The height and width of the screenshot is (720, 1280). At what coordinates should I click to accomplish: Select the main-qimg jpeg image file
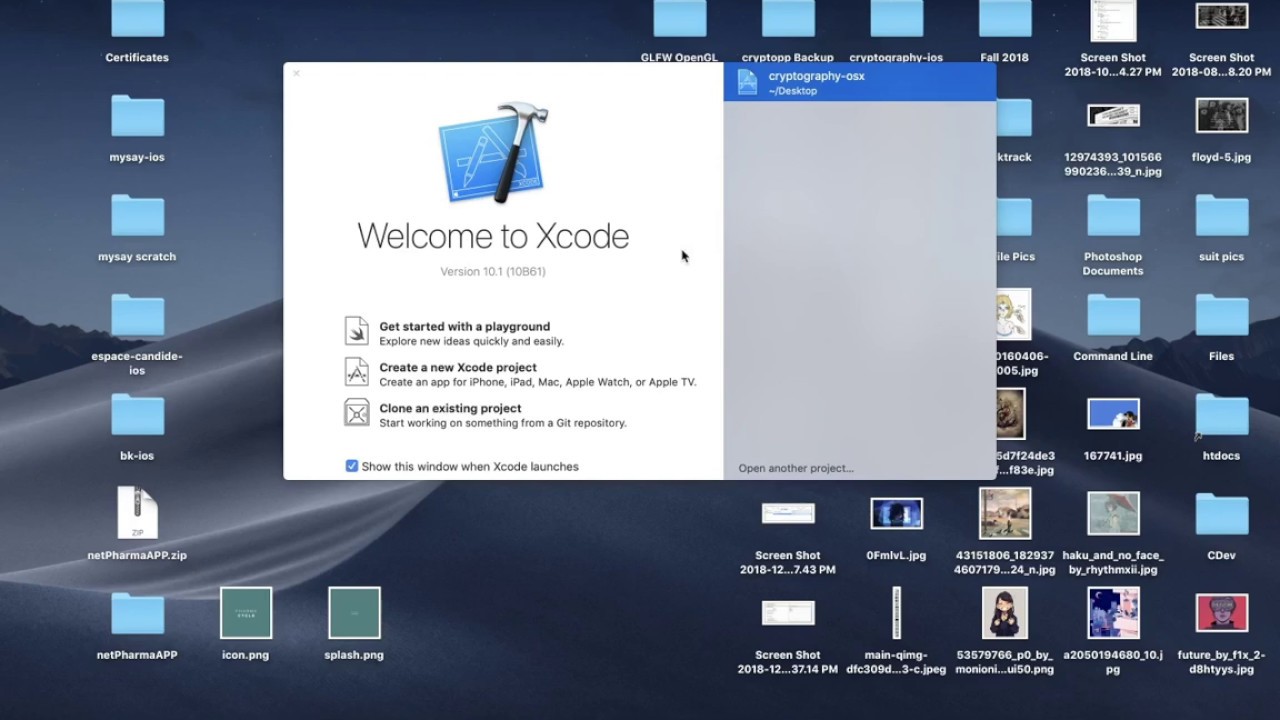896,613
